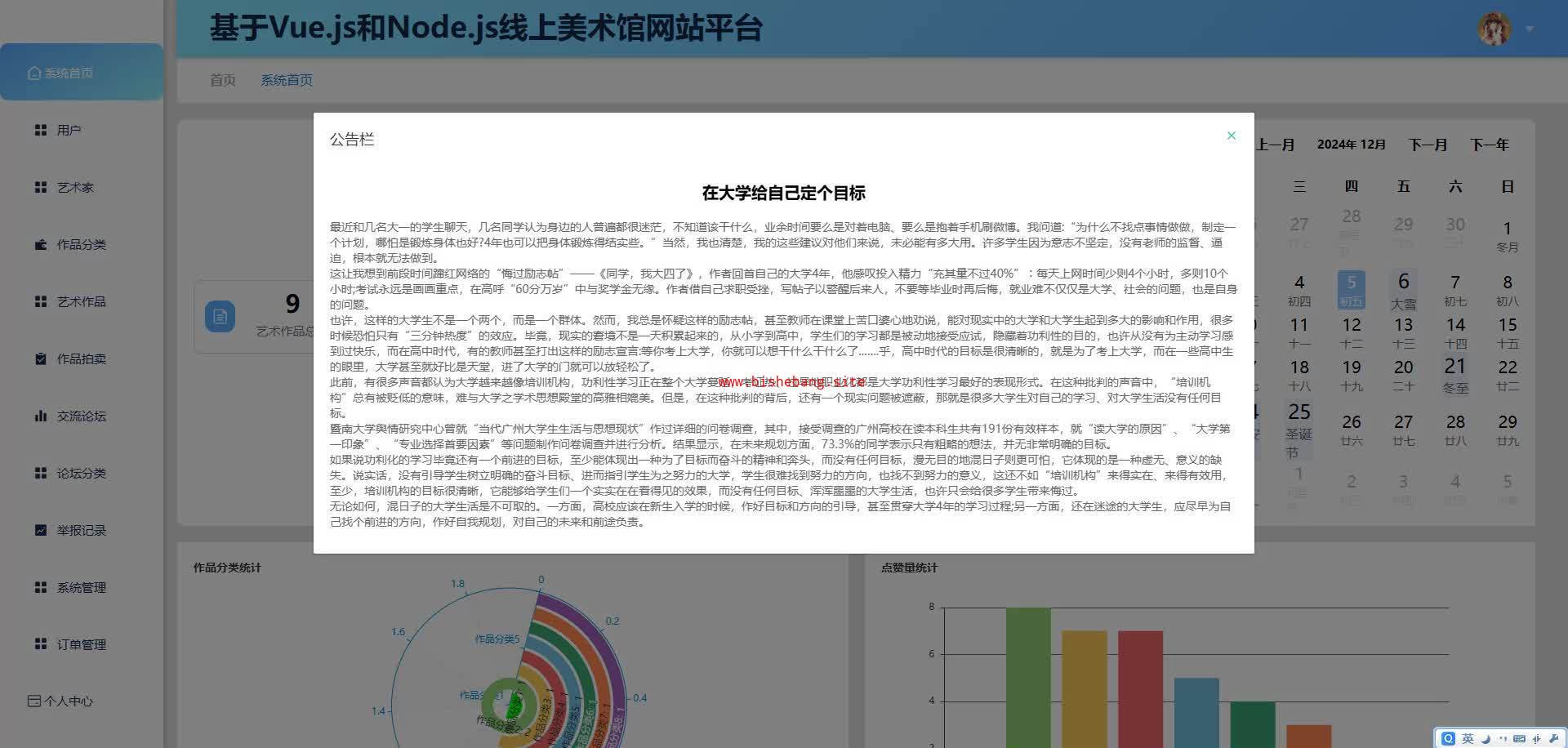1568x748 pixels.
Task: Click the red bar in 点赞量统计
Action: 1140,689
